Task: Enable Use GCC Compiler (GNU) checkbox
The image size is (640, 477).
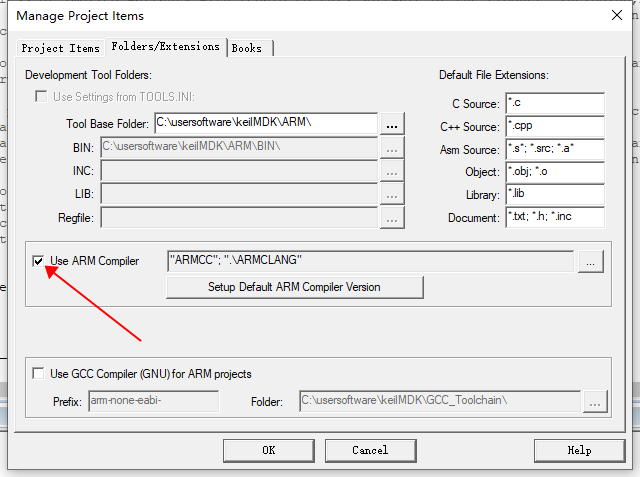Action: click(x=39, y=374)
